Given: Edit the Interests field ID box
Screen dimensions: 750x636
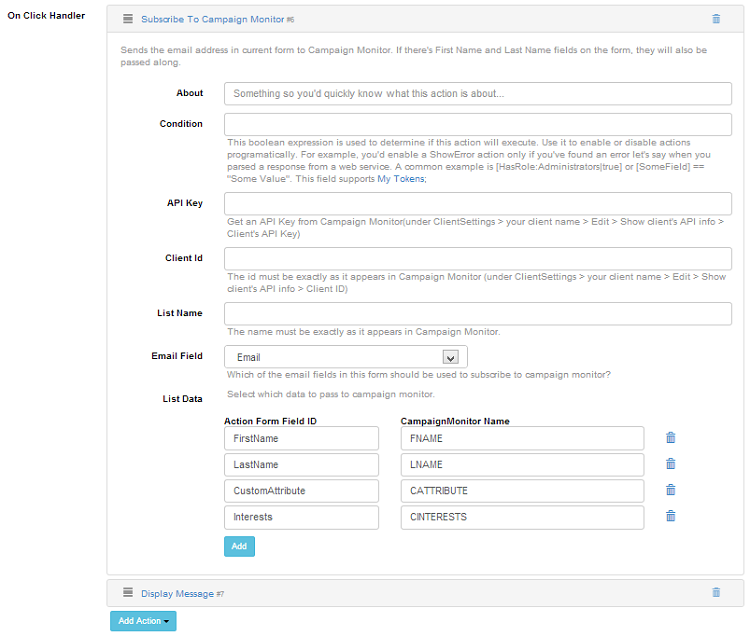Looking at the screenshot, I should click(301, 517).
